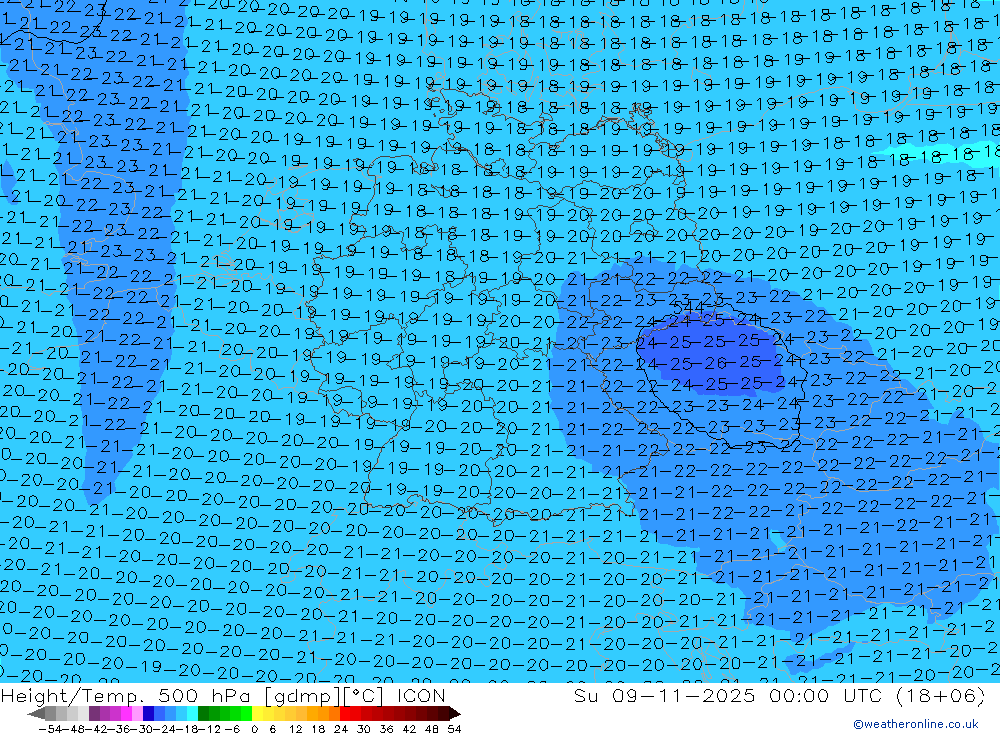The image size is (1000, 733).
Task: Click the dark blue -30 legend swatch
Action: point(148,713)
